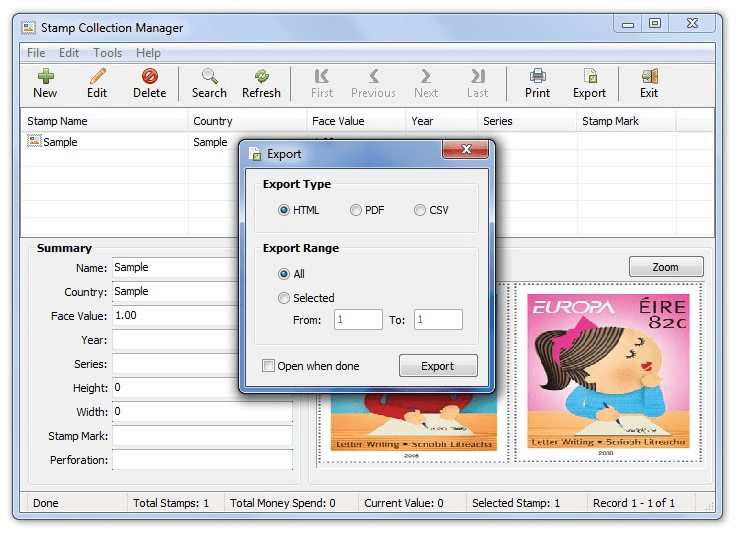Minimize the Stamp Collection Manager window
This screenshot has height=534, width=736.
pyautogui.click(x=628, y=24)
